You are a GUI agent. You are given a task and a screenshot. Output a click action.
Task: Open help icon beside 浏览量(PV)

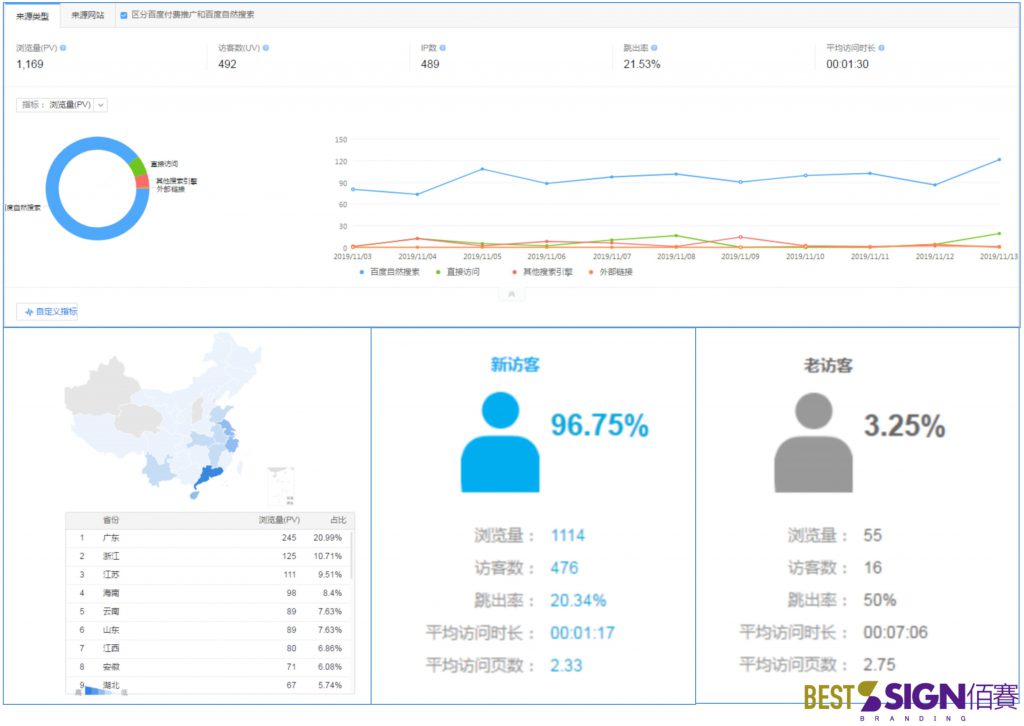click(x=63, y=48)
